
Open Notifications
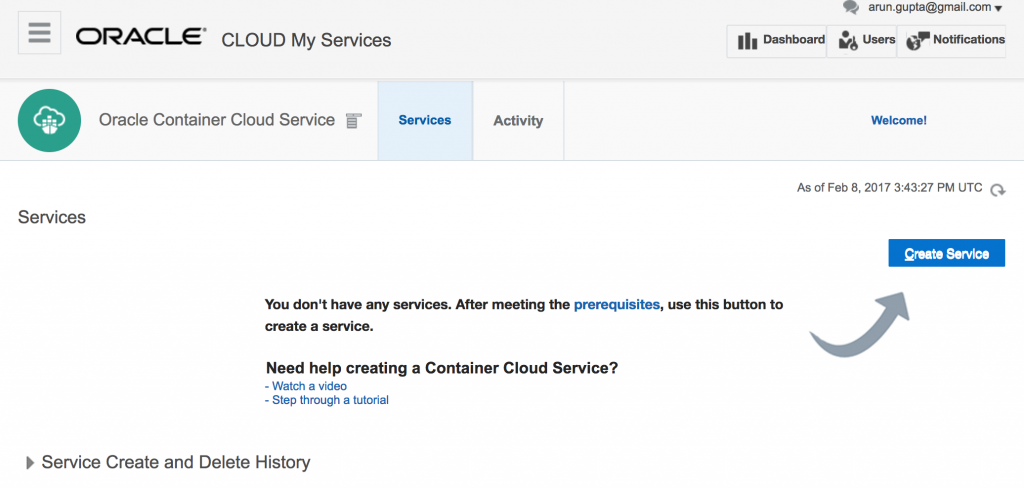point(952,41)
